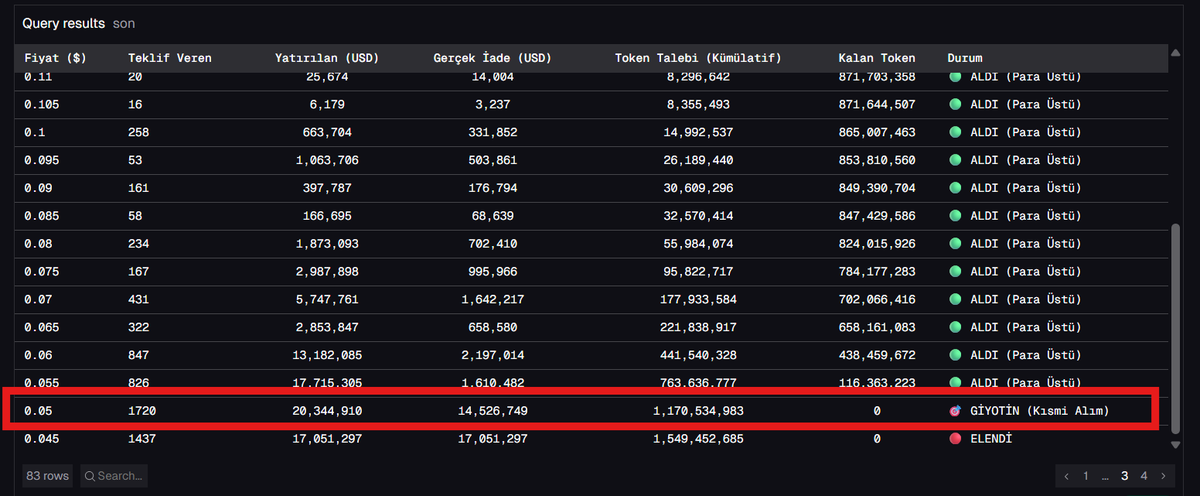Select page 3 in pagination
This screenshot has width=1200, height=496.
[x=1125, y=476]
